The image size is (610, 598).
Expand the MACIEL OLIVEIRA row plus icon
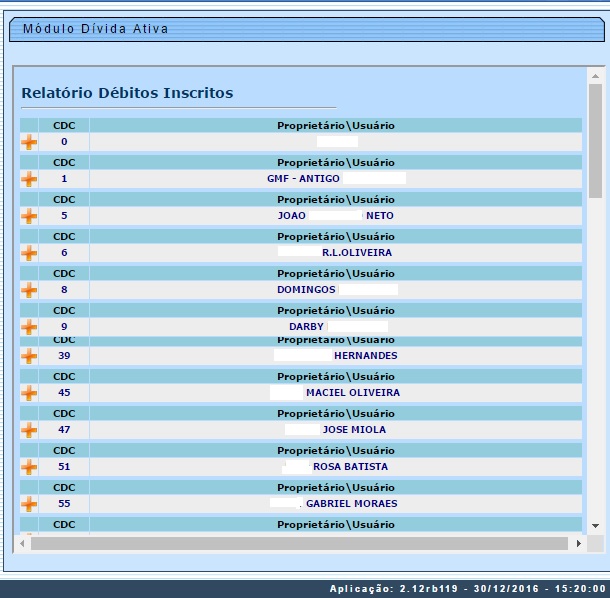tap(29, 393)
